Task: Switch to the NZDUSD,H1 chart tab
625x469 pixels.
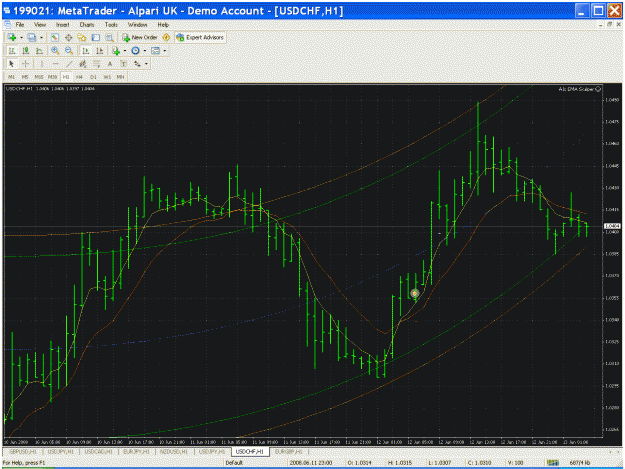Action: 173,452
